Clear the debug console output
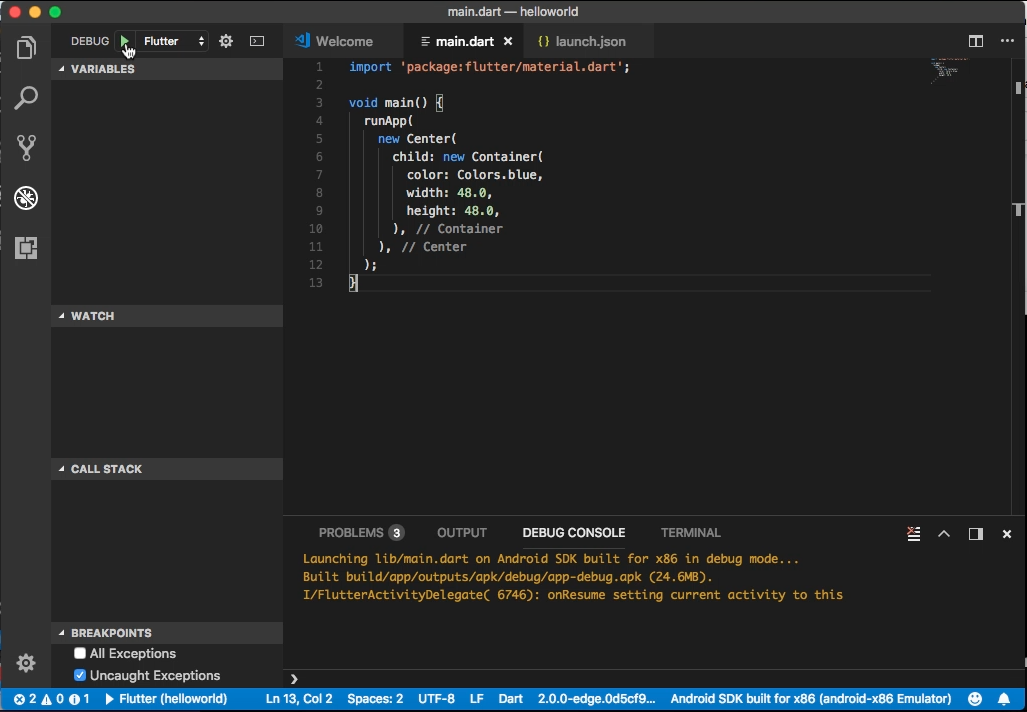This screenshot has width=1027, height=712. (914, 534)
